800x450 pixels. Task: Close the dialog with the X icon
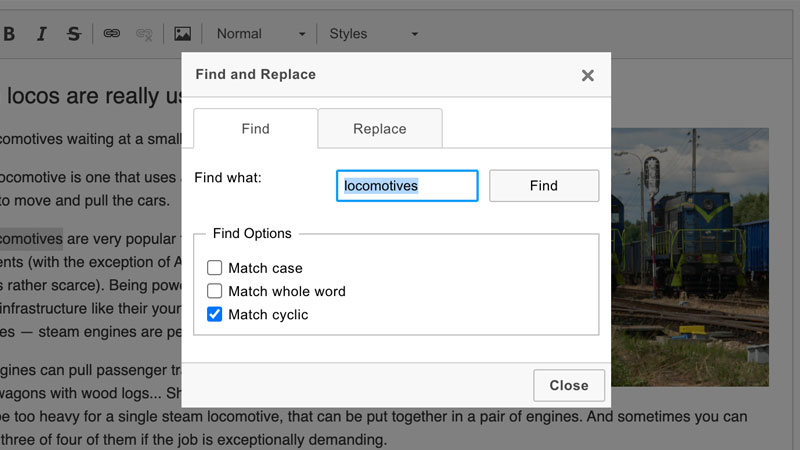coord(587,75)
